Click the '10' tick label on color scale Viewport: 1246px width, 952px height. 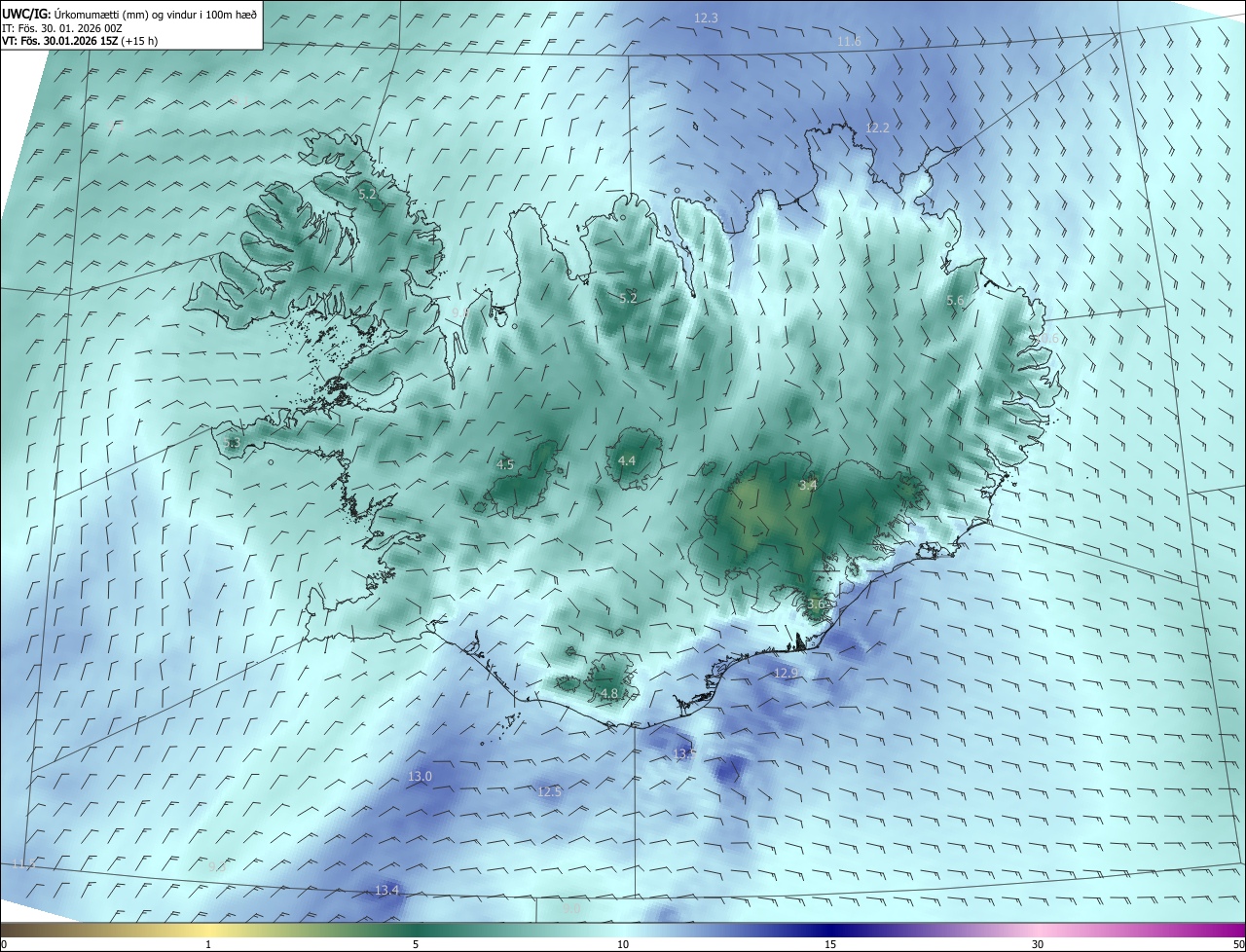623,945
